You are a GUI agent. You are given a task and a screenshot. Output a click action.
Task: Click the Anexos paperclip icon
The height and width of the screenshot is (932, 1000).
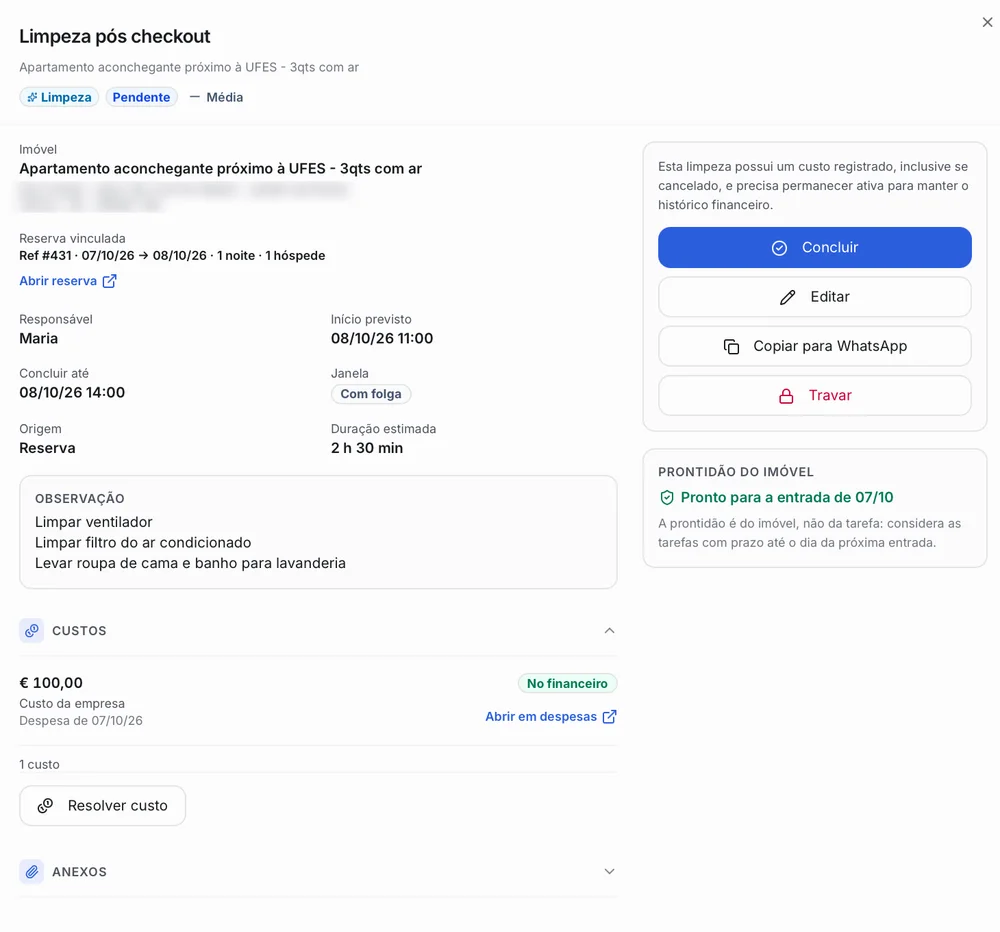click(x=31, y=871)
